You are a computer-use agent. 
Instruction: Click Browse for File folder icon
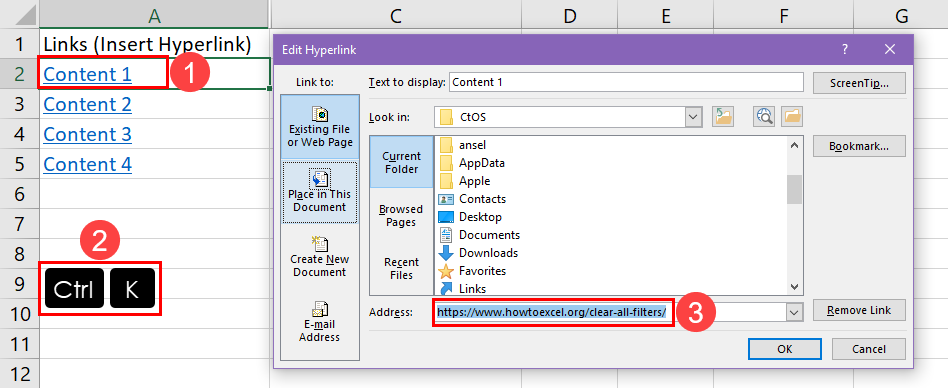(791, 117)
